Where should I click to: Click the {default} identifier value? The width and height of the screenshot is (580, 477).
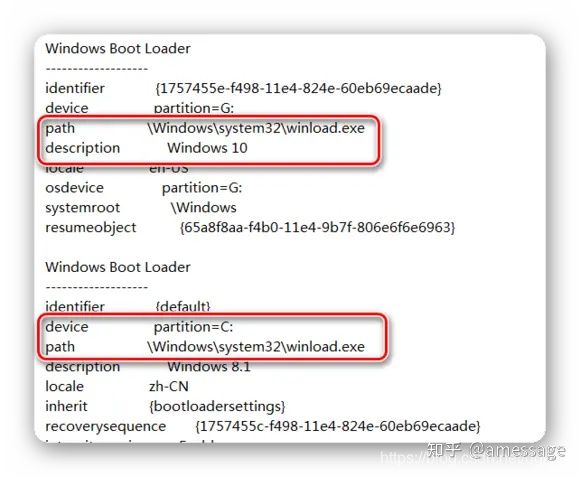(x=183, y=307)
